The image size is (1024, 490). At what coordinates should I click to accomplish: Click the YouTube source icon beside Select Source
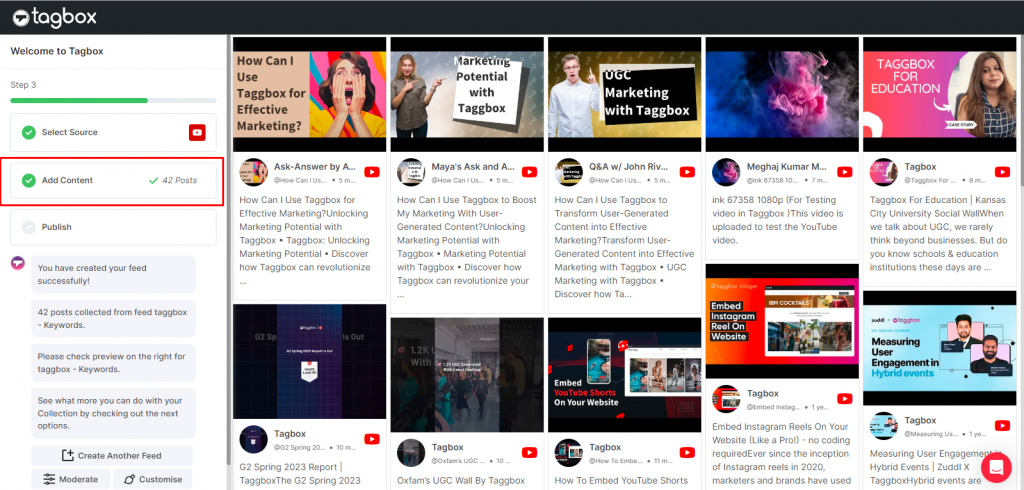197,132
